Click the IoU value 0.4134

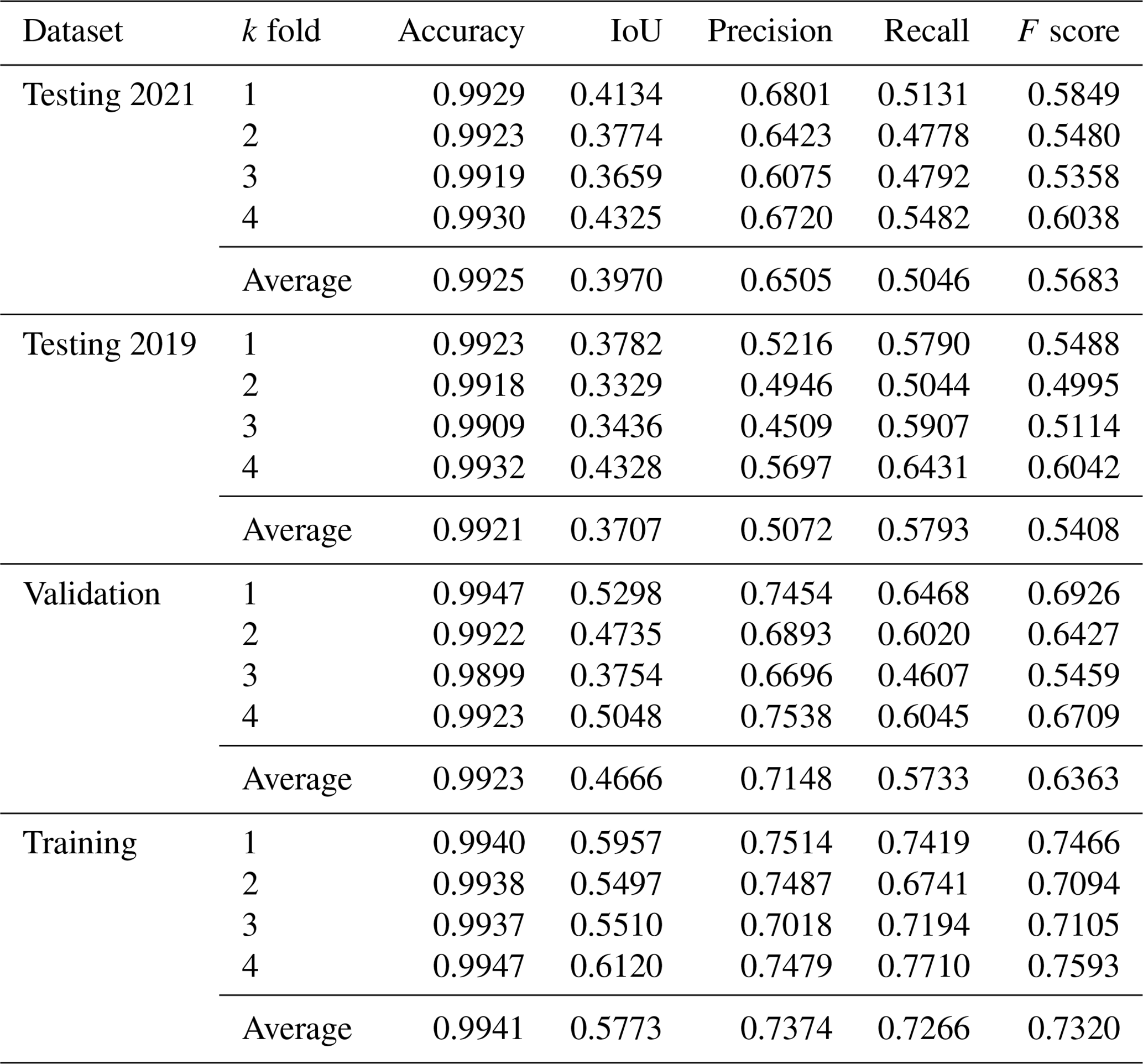[x=616, y=95]
